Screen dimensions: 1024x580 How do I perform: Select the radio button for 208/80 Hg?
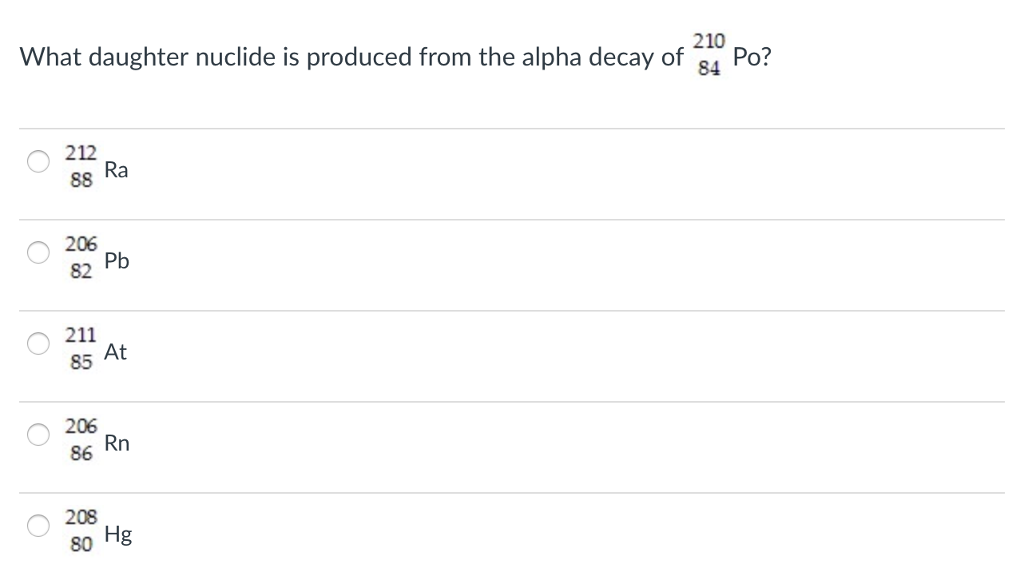pos(37,526)
